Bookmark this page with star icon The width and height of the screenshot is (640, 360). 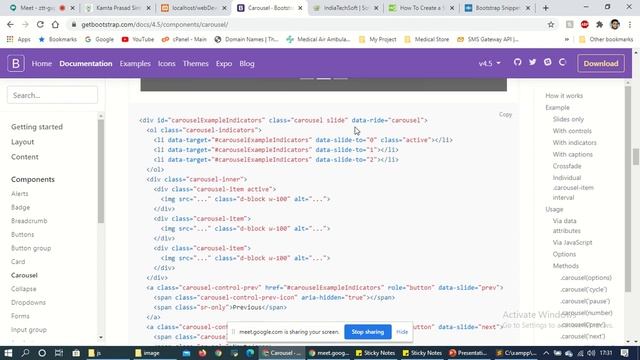pos(551,24)
